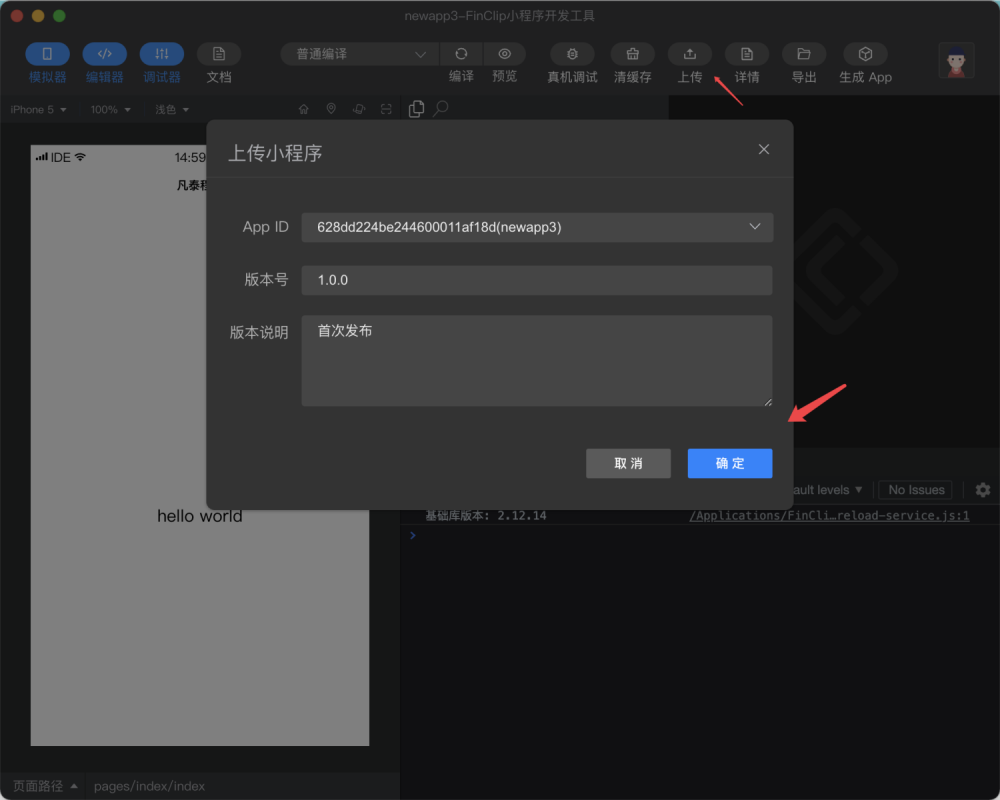Click the 确定 confirm button
Image resolution: width=1000 pixels, height=800 pixels.
click(x=730, y=463)
